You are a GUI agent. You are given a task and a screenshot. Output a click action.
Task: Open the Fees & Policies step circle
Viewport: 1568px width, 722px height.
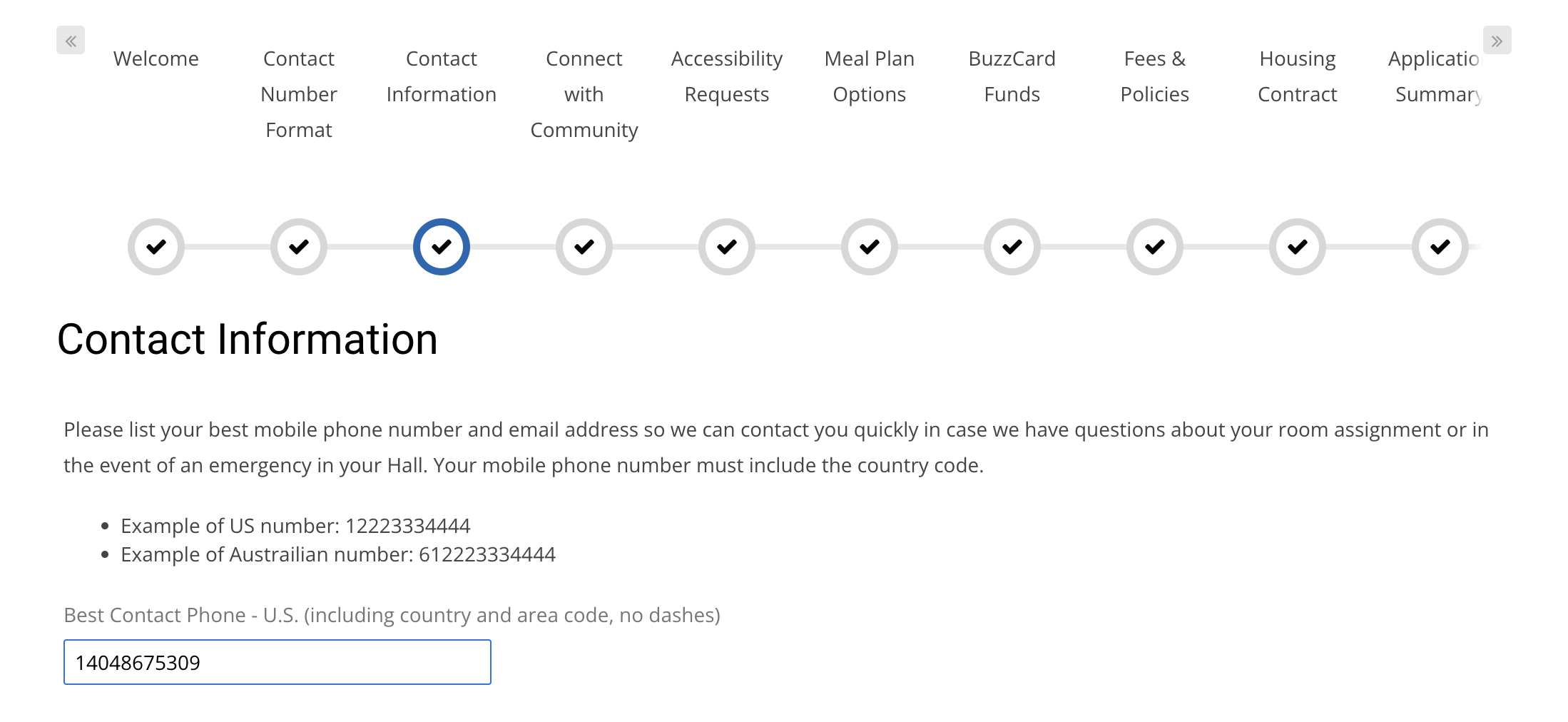pos(1155,247)
